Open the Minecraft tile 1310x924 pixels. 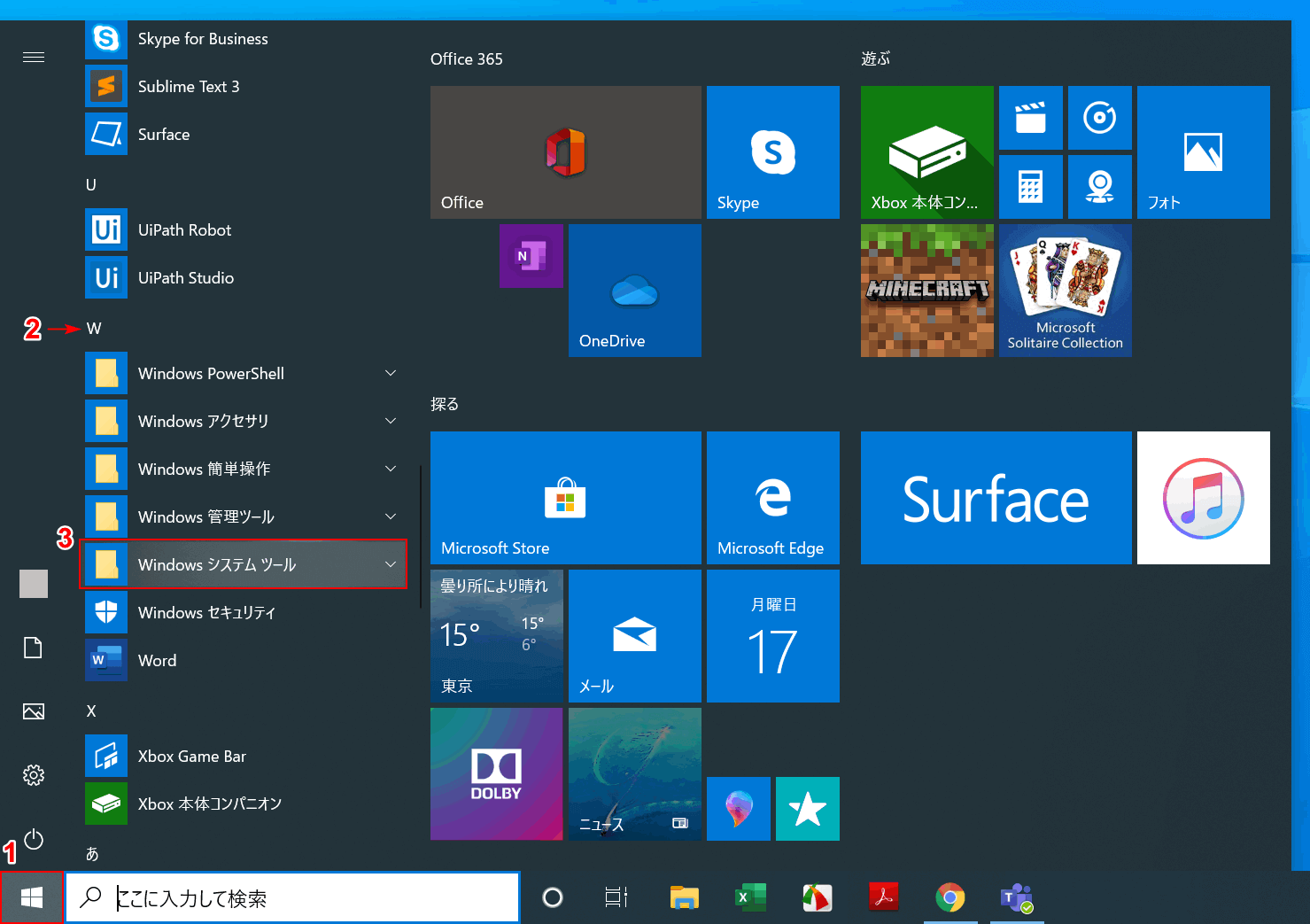(x=926, y=291)
